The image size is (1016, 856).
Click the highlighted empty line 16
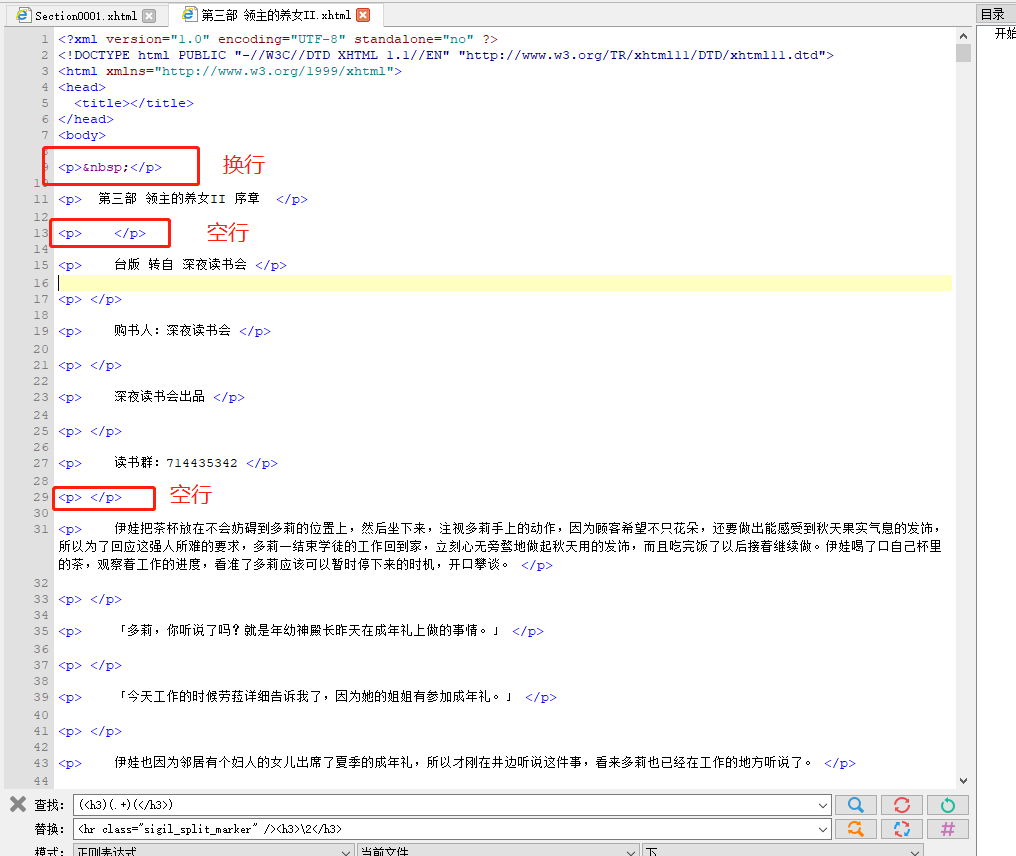[x=504, y=283]
